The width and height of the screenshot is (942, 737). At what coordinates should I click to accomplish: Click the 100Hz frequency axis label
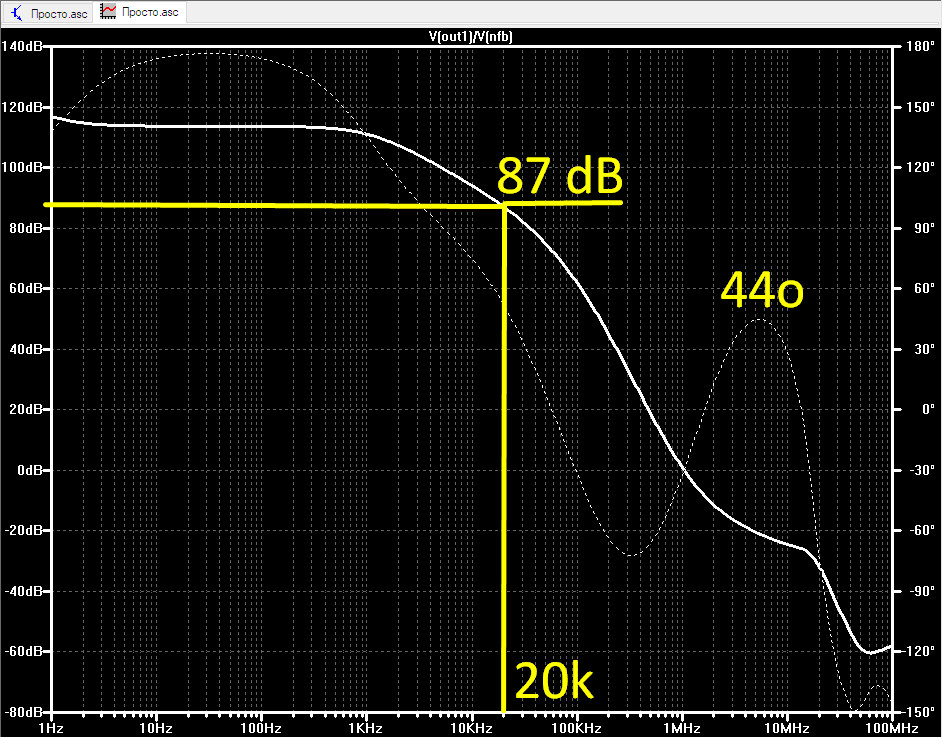click(x=261, y=729)
